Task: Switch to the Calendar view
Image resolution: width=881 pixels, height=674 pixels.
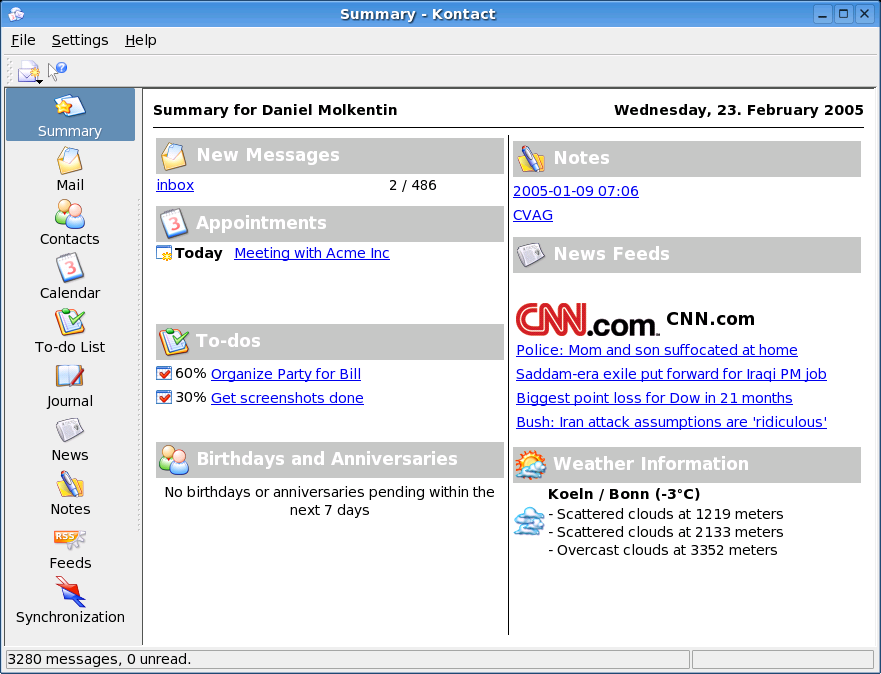Action: click(x=70, y=277)
